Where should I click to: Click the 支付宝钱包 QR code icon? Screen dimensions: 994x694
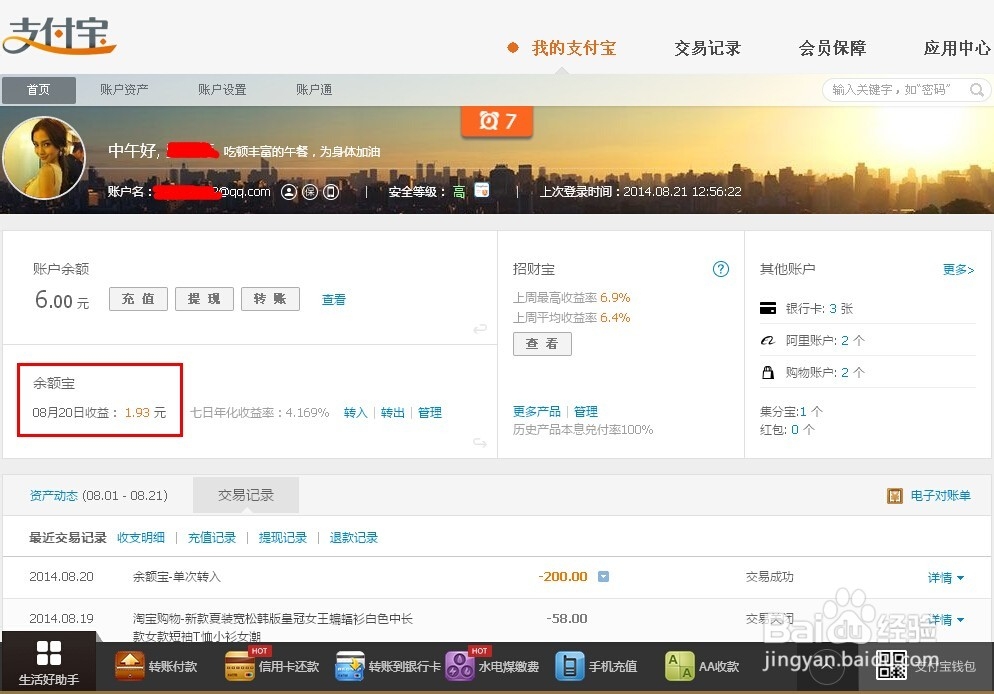pos(891,665)
